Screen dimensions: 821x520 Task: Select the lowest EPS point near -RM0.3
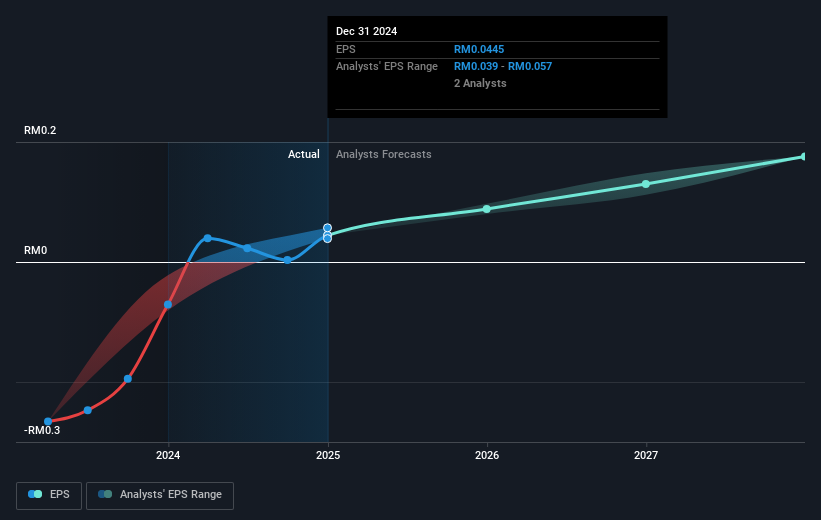(48, 422)
